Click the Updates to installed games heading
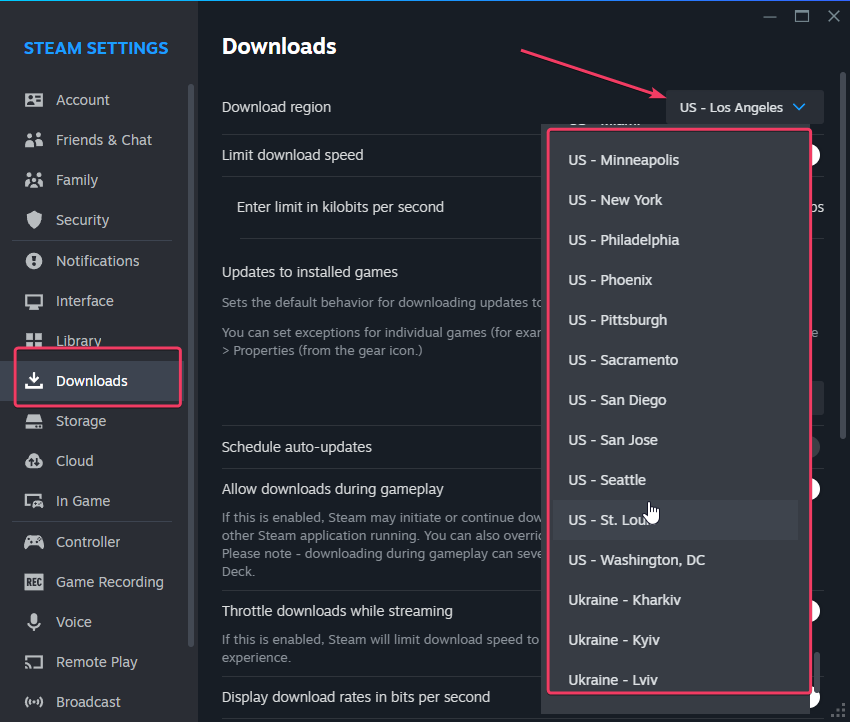Viewport: 850px width, 722px height. pyautogui.click(x=310, y=272)
